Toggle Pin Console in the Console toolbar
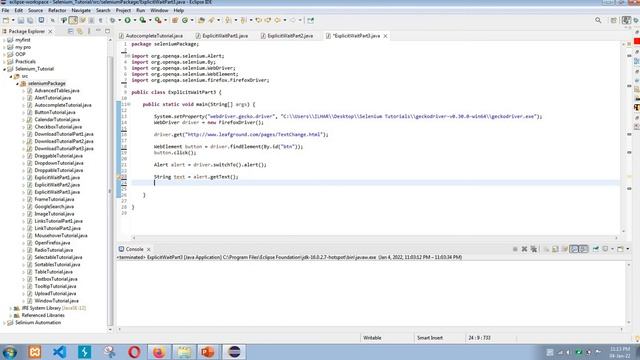640x360 pixels. (x=596, y=249)
